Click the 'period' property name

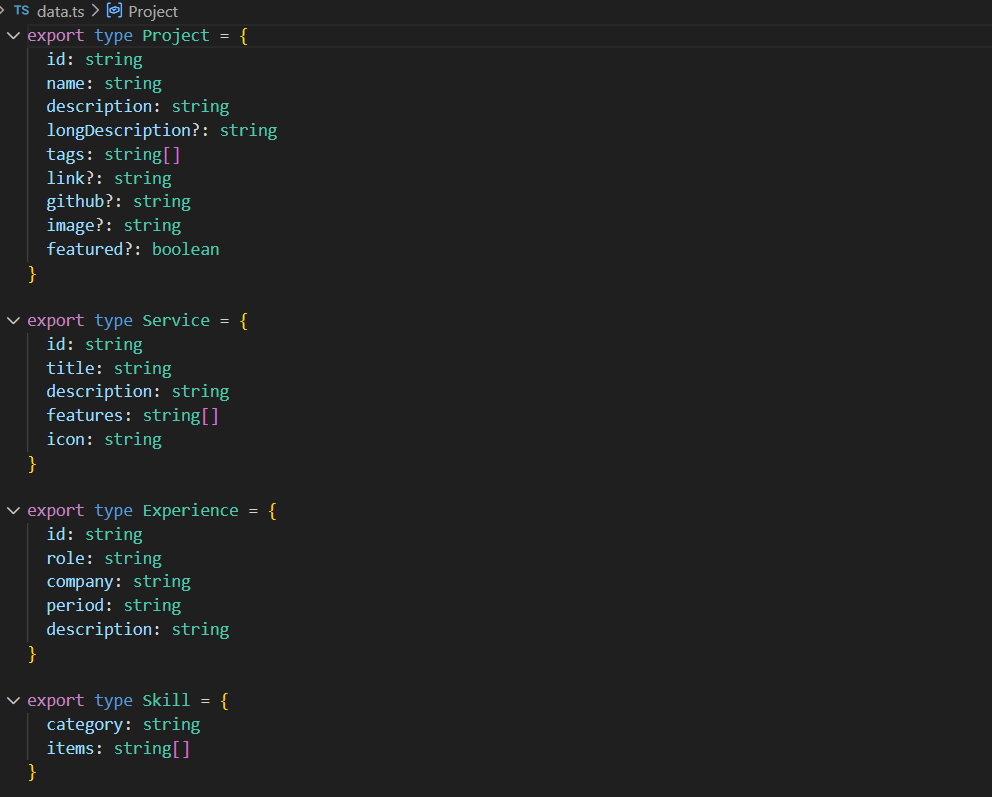(75, 606)
